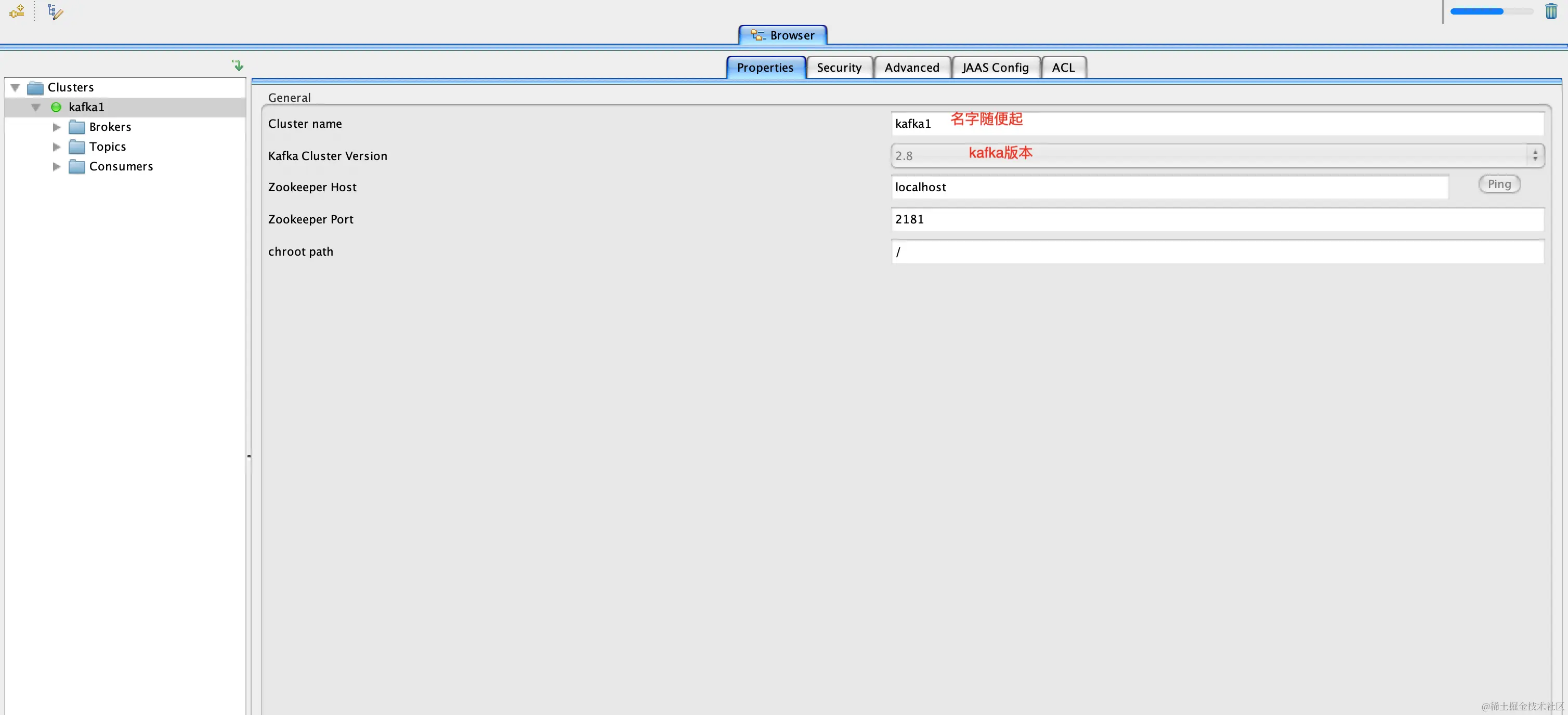The width and height of the screenshot is (1568, 715).
Task: Click the edit tree structure pencil icon
Action: pyautogui.click(x=55, y=11)
